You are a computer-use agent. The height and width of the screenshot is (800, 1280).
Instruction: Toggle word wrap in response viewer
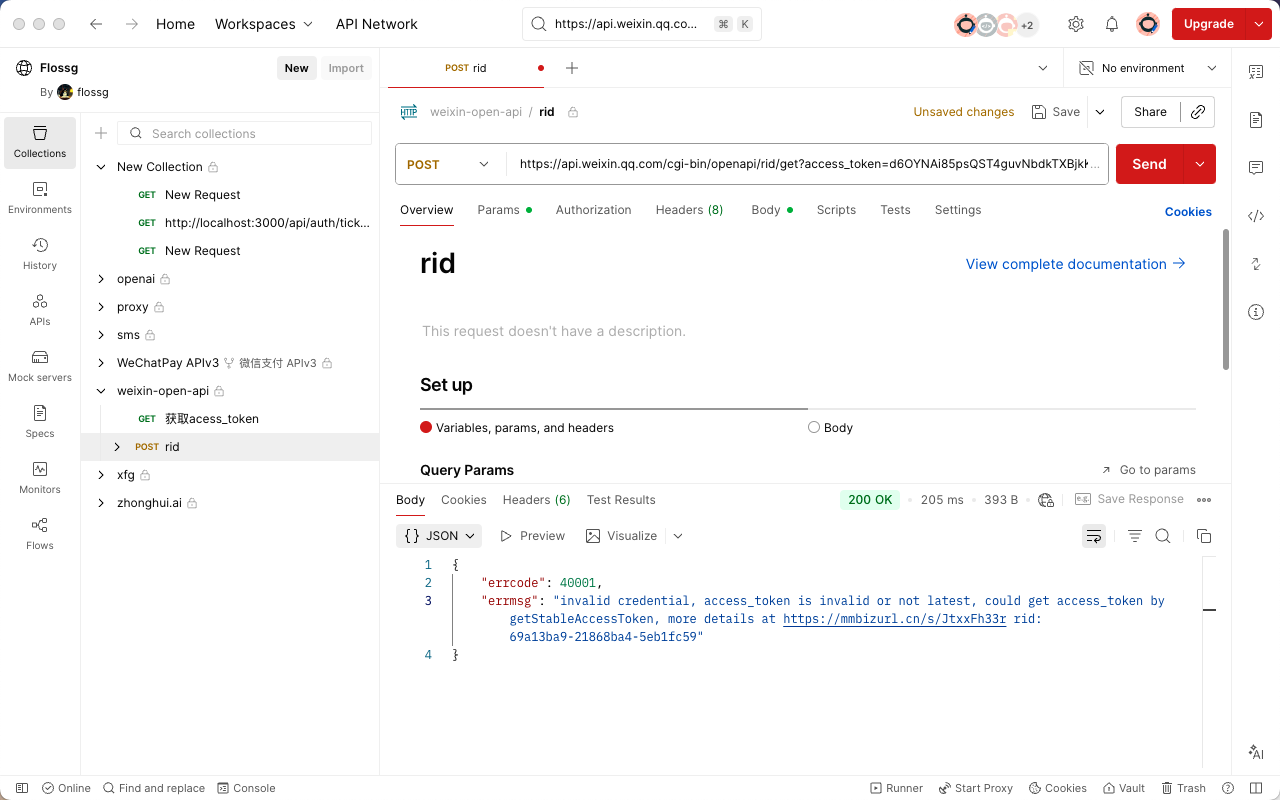click(1094, 536)
